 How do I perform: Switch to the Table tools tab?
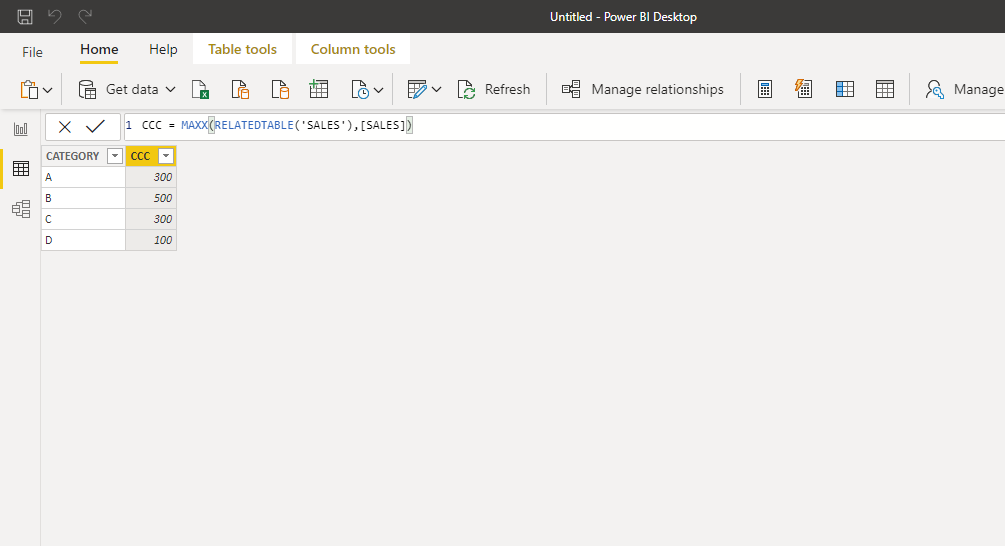pos(242,49)
